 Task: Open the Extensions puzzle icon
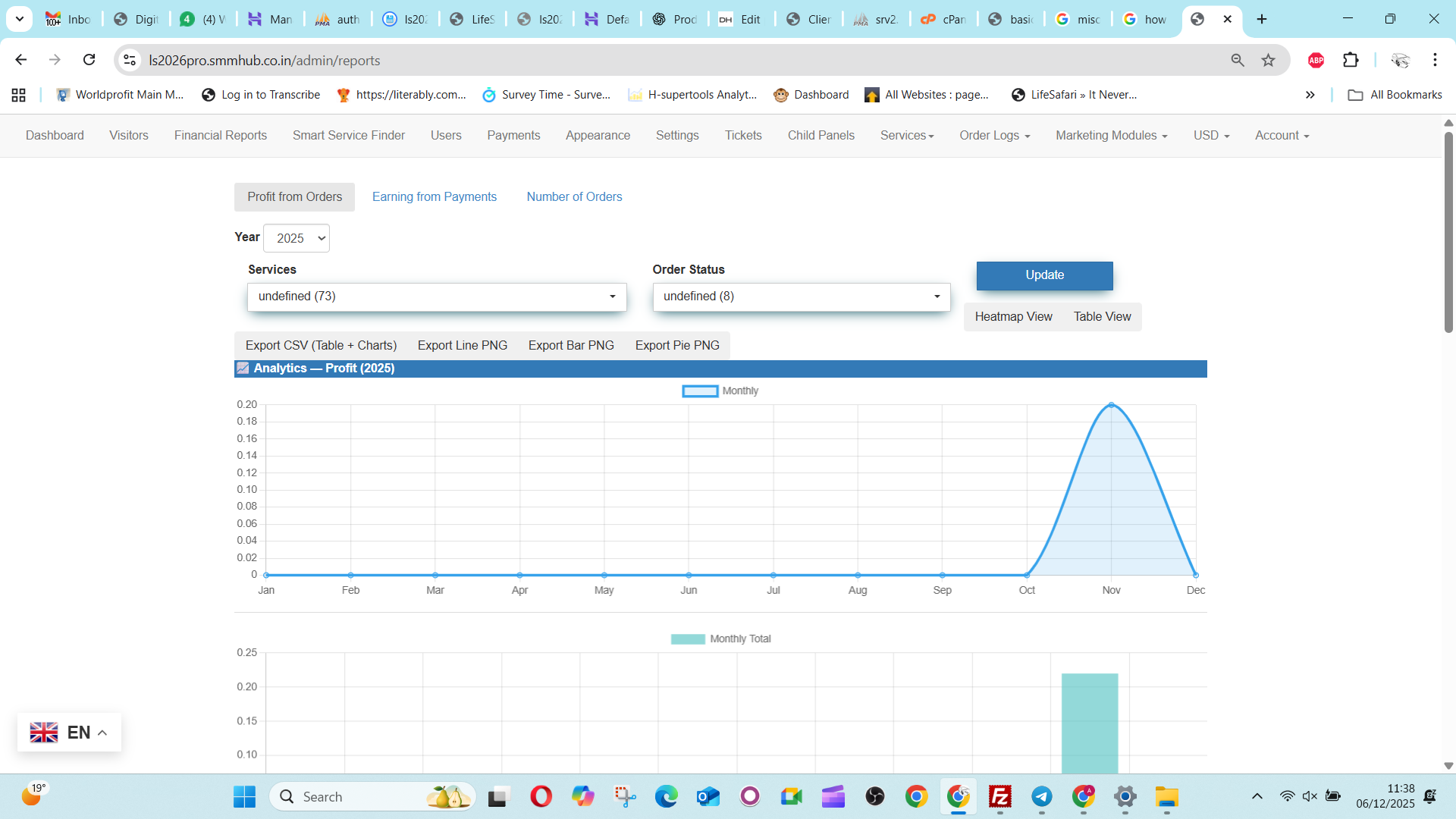1351,60
